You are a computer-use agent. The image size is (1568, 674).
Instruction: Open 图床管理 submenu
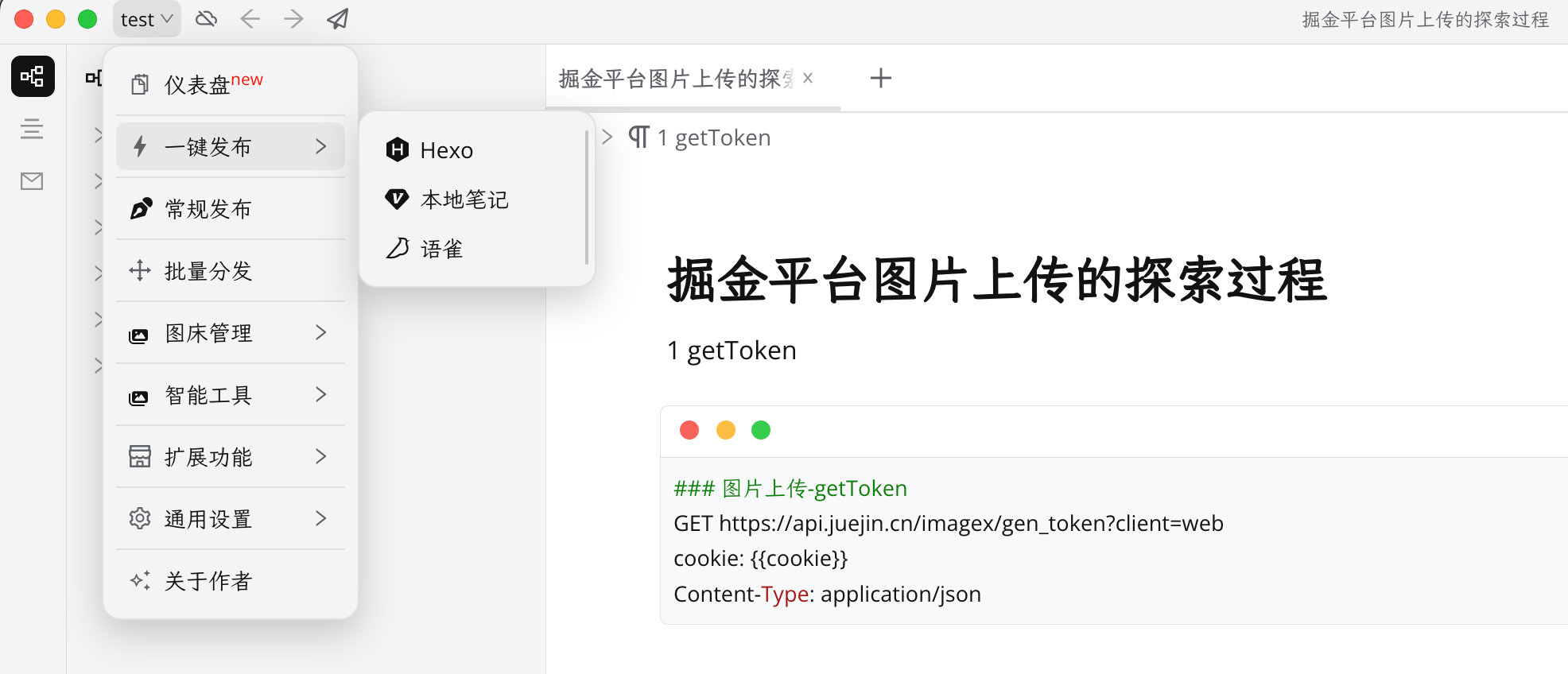point(231,332)
